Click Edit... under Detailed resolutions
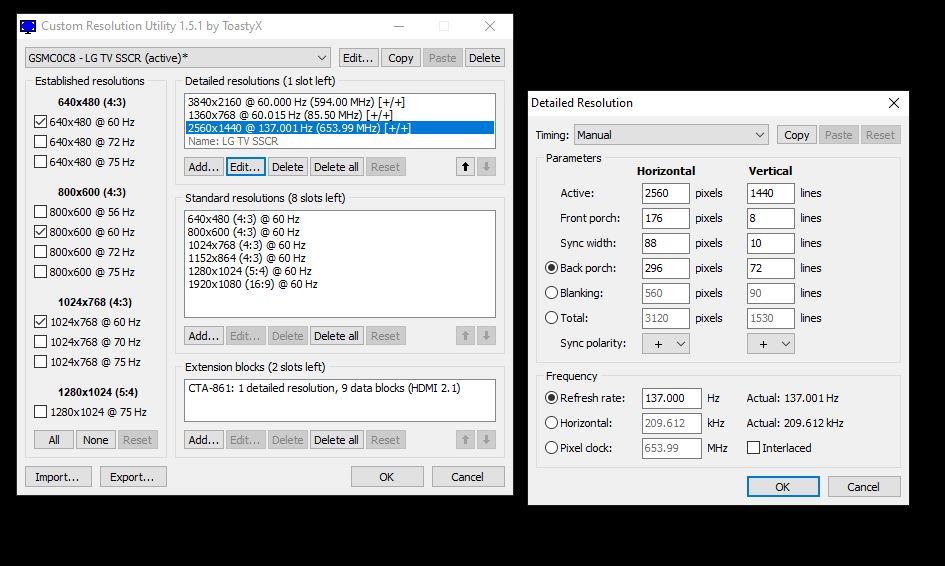This screenshot has width=945, height=566. point(245,167)
